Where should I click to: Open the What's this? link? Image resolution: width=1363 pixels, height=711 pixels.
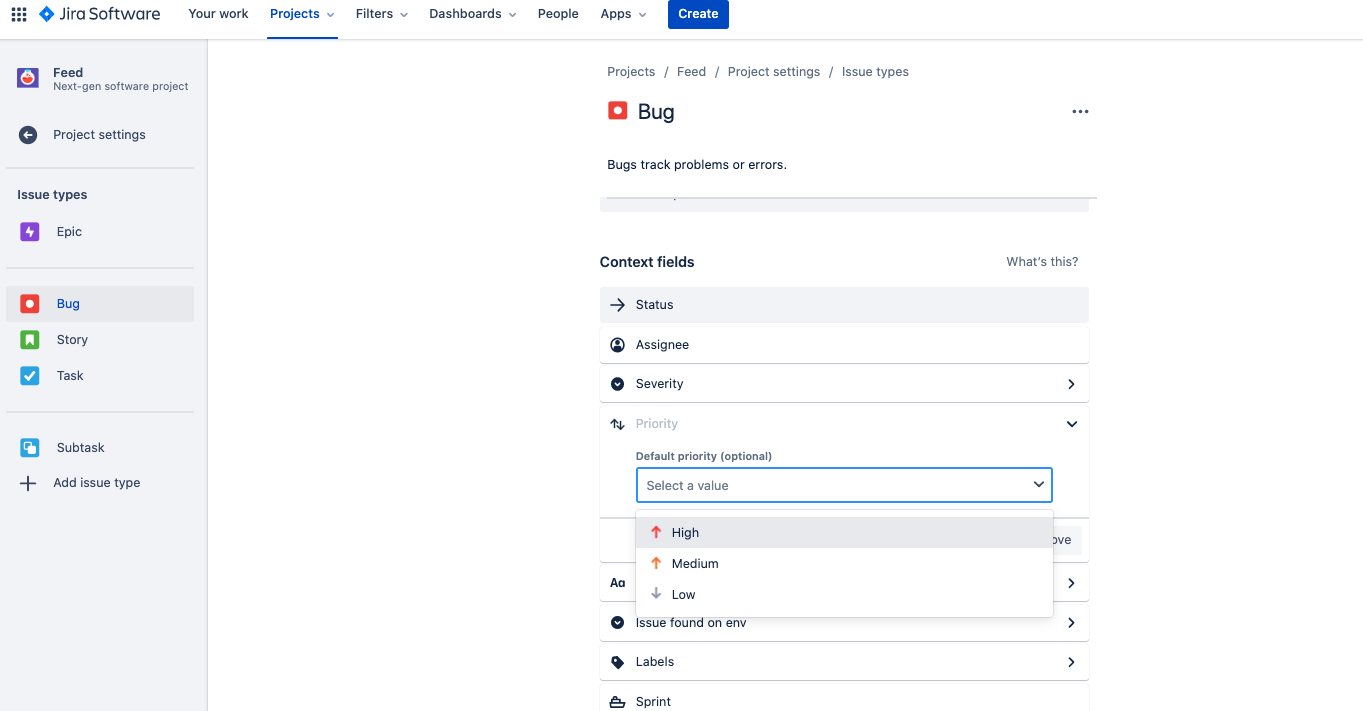tap(1042, 262)
